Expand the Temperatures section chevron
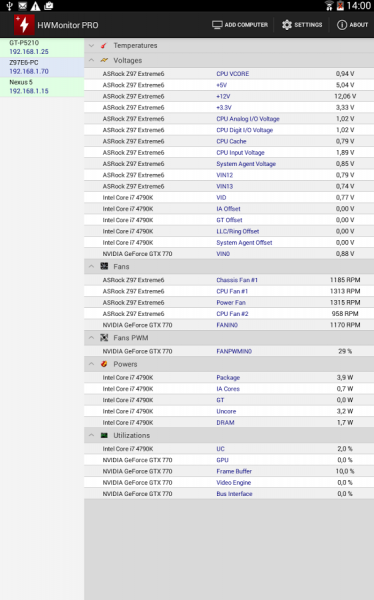 [91, 46]
